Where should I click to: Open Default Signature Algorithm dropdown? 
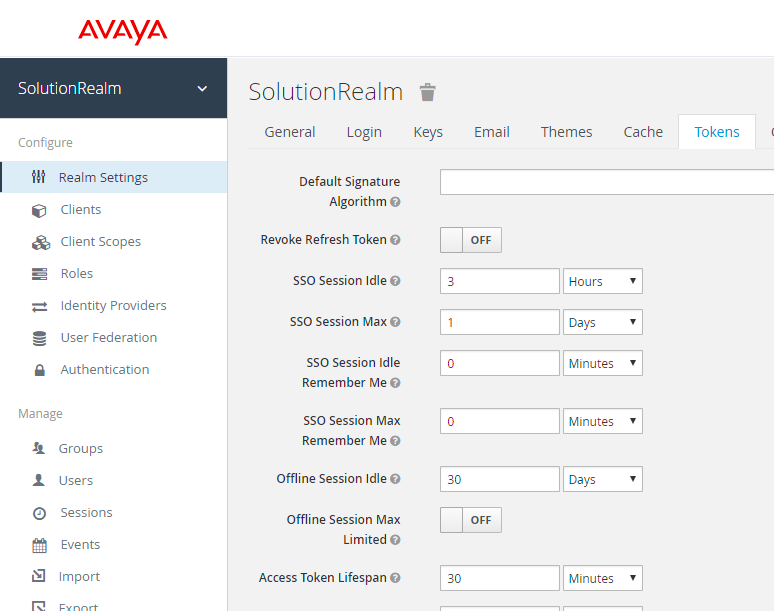607,182
